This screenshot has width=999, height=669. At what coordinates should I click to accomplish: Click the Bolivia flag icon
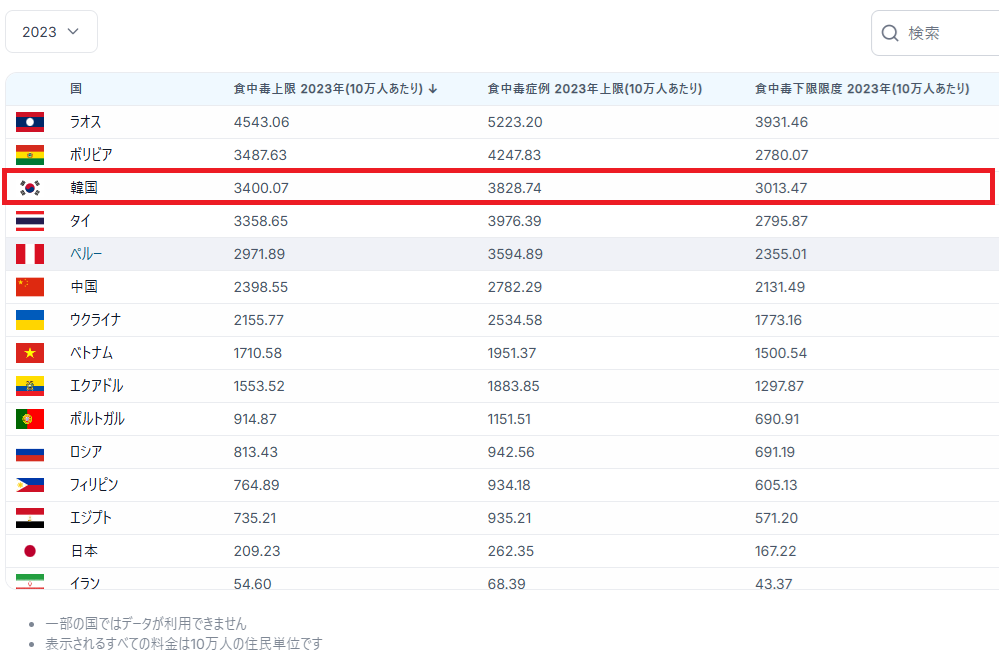(30, 155)
